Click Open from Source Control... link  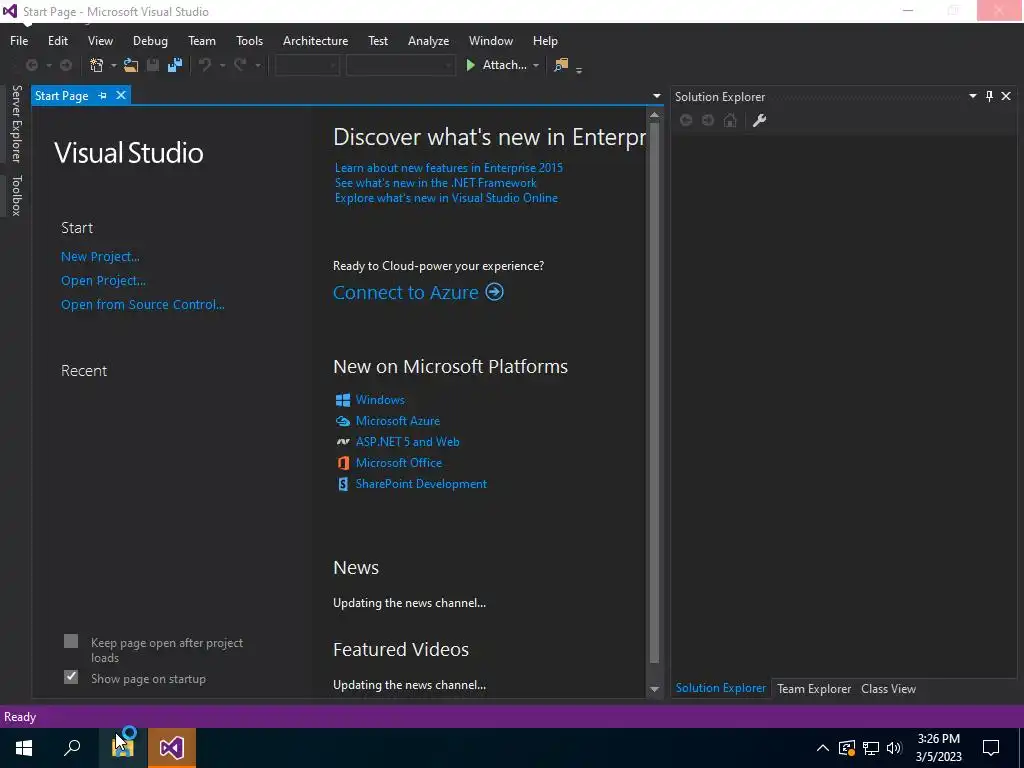click(x=142, y=304)
